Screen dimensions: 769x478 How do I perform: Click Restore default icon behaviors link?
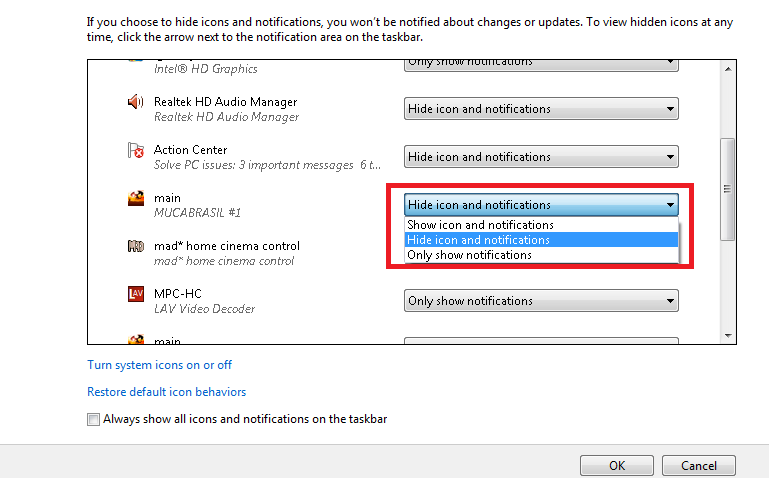coord(166,392)
